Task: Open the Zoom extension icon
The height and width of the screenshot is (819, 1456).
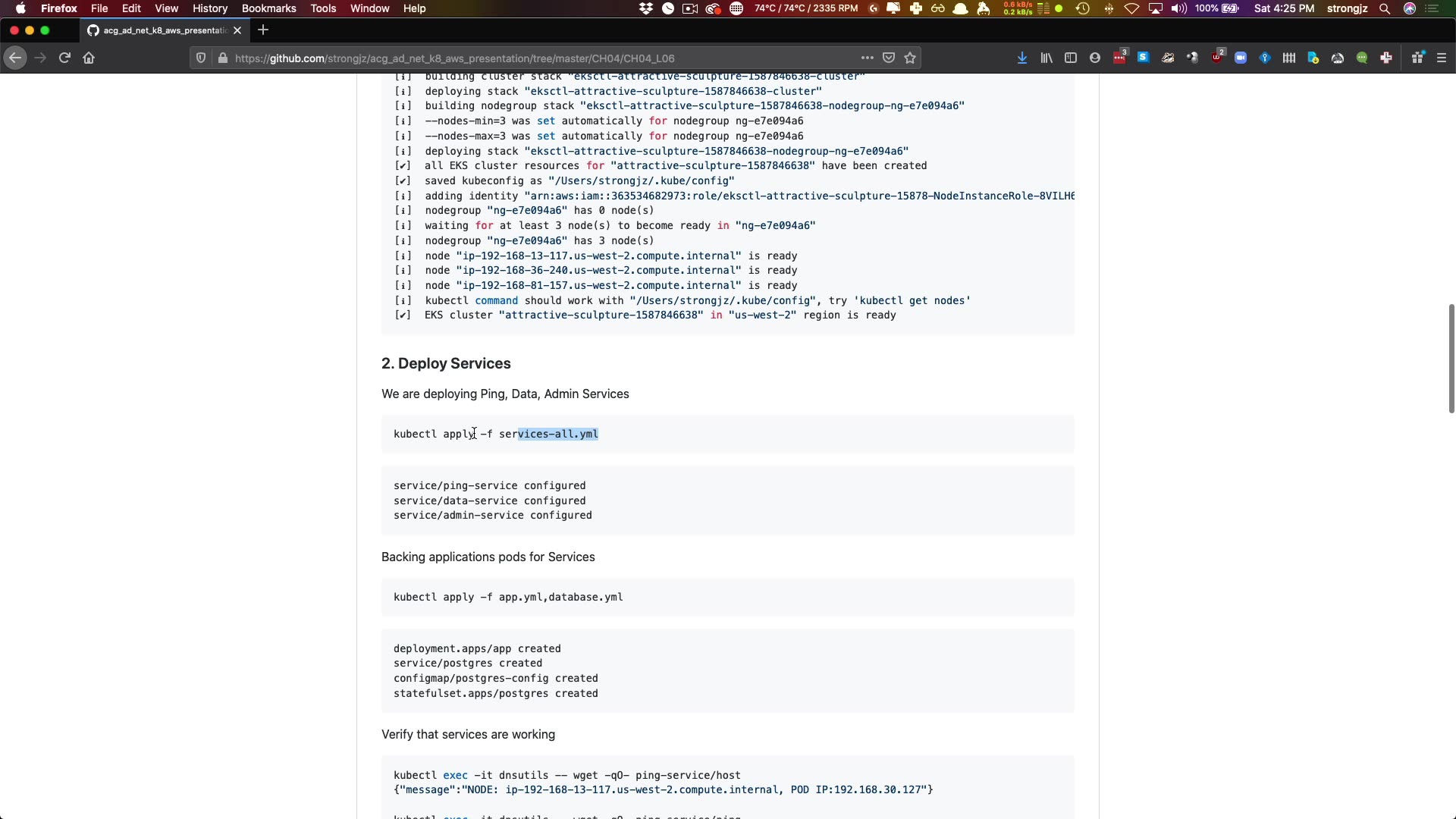Action: [1241, 58]
